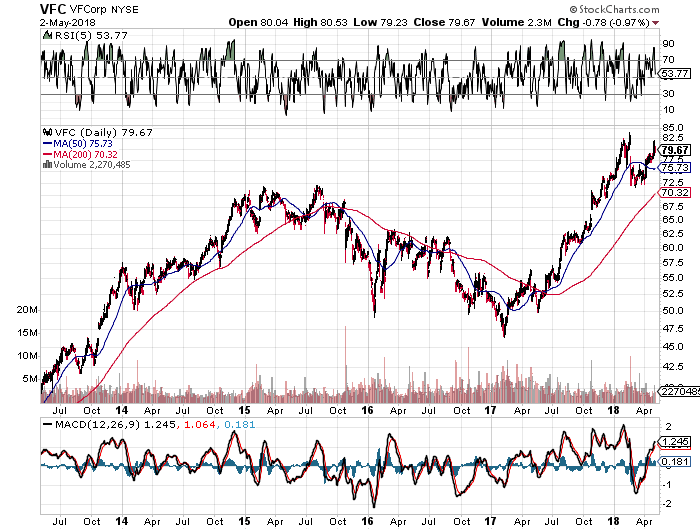The width and height of the screenshot is (700, 530).
Task: Click the 'Open 80.04' value
Action: 258,22
